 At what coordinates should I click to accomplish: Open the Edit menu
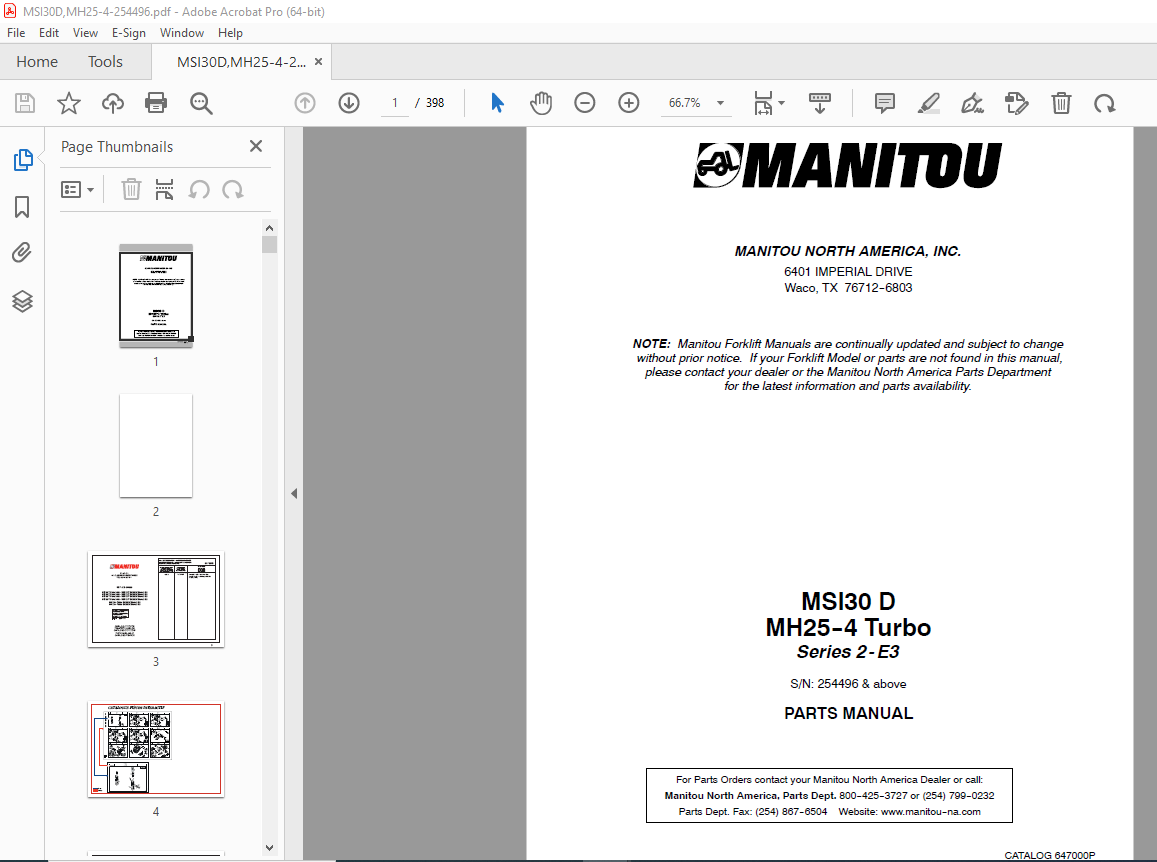tap(49, 32)
